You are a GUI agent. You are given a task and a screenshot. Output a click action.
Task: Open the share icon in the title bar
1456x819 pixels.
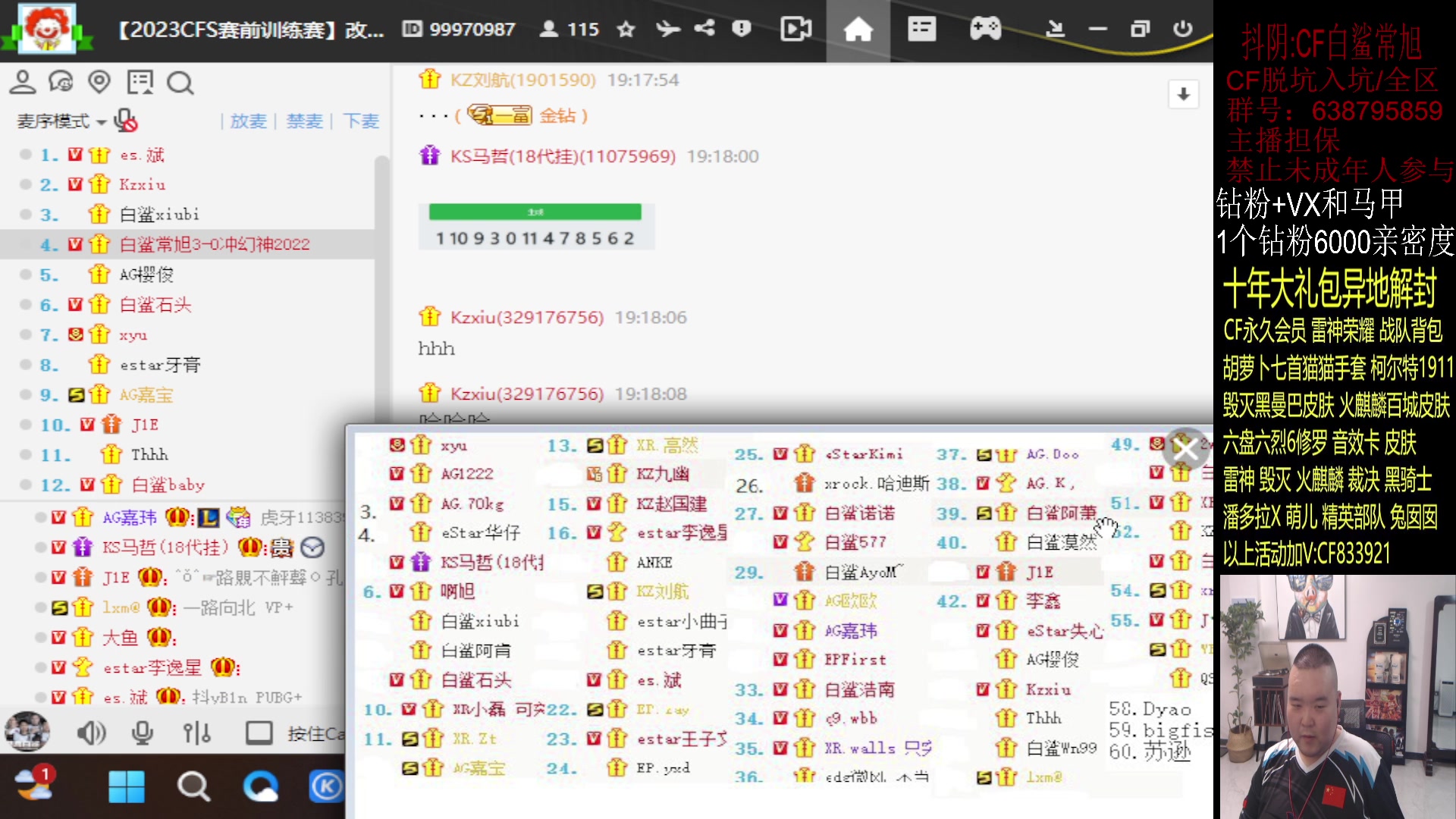(704, 29)
